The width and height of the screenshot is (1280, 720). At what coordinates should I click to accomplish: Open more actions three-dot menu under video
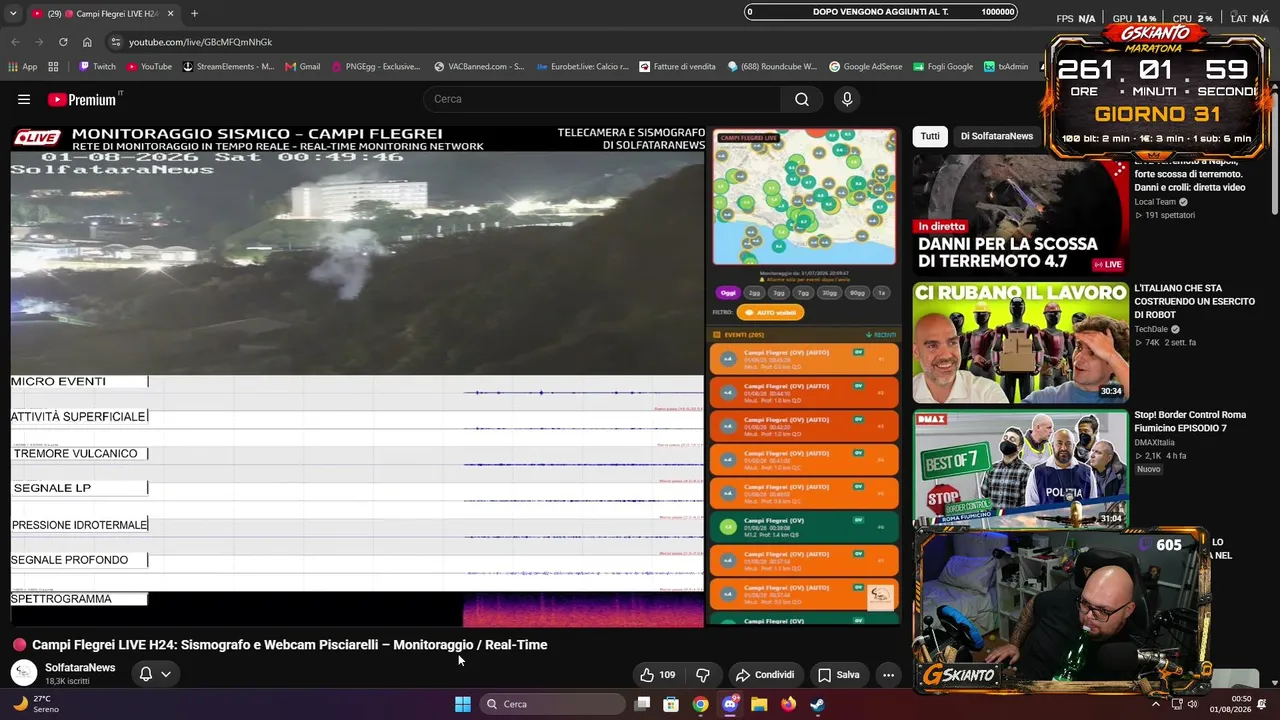(x=888, y=675)
